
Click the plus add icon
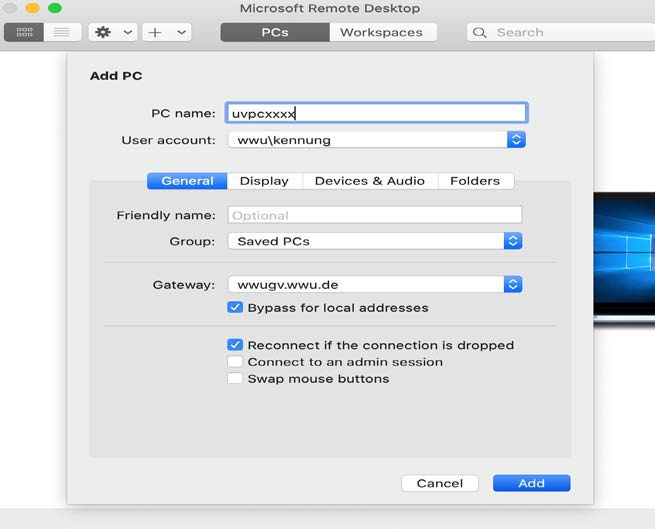pos(155,32)
